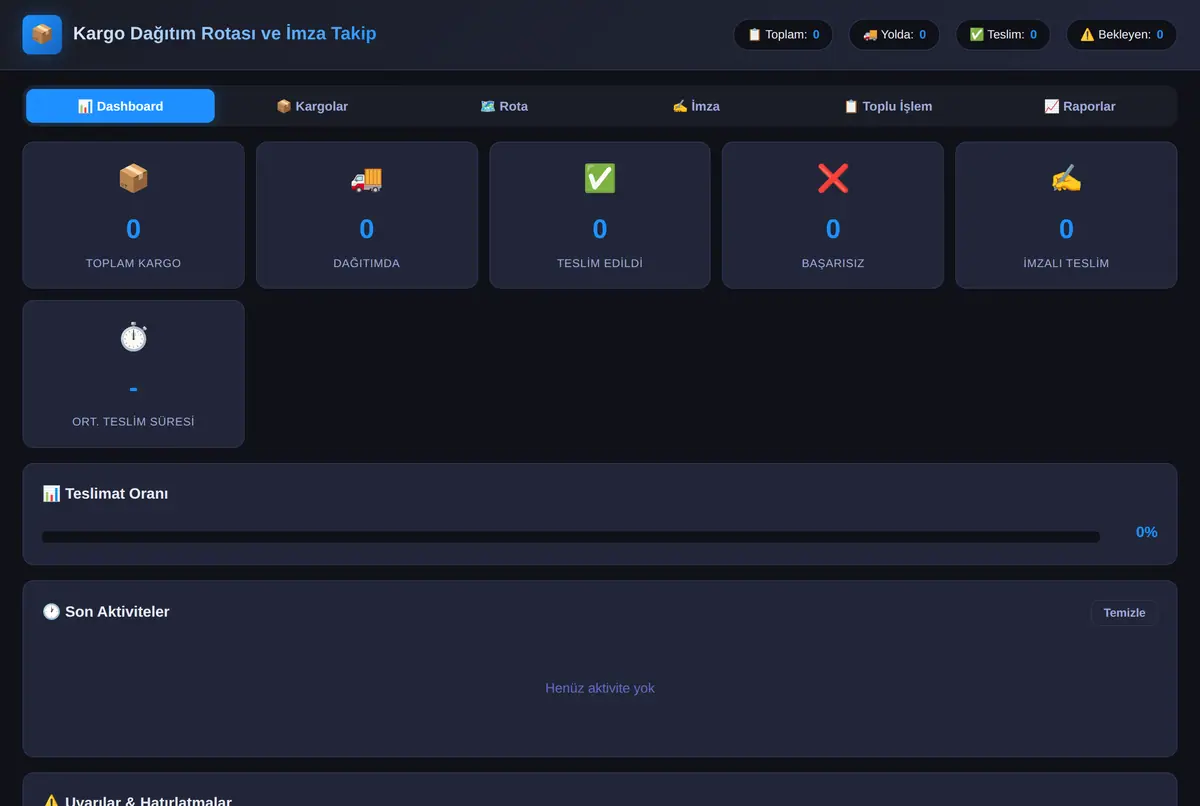Click the Temizle button in Son Aktiviteler

click(x=1124, y=613)
